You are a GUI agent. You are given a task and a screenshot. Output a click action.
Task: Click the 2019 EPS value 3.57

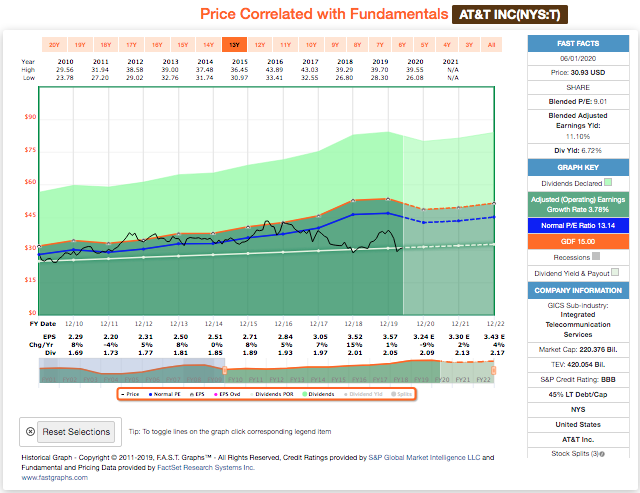click(x=390, y=337)
